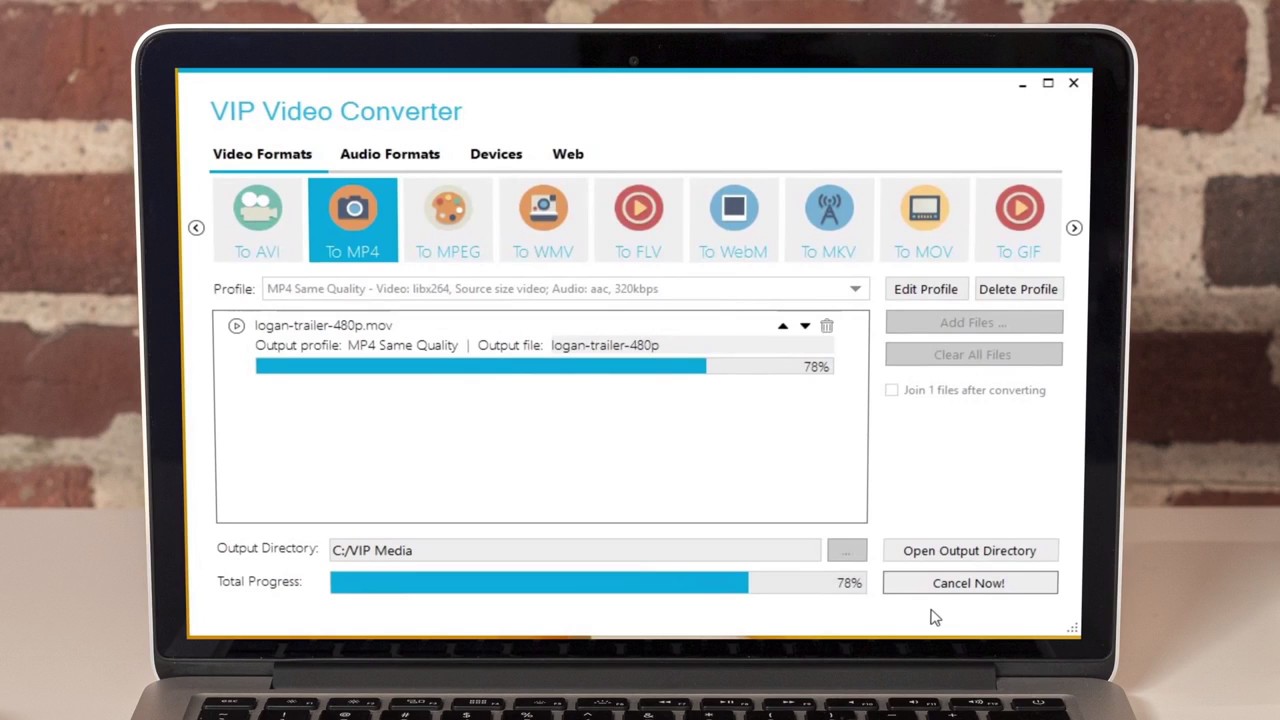Switch to Audio Formats tab
The image size is (1280, 720).
(x=390, y=154)
